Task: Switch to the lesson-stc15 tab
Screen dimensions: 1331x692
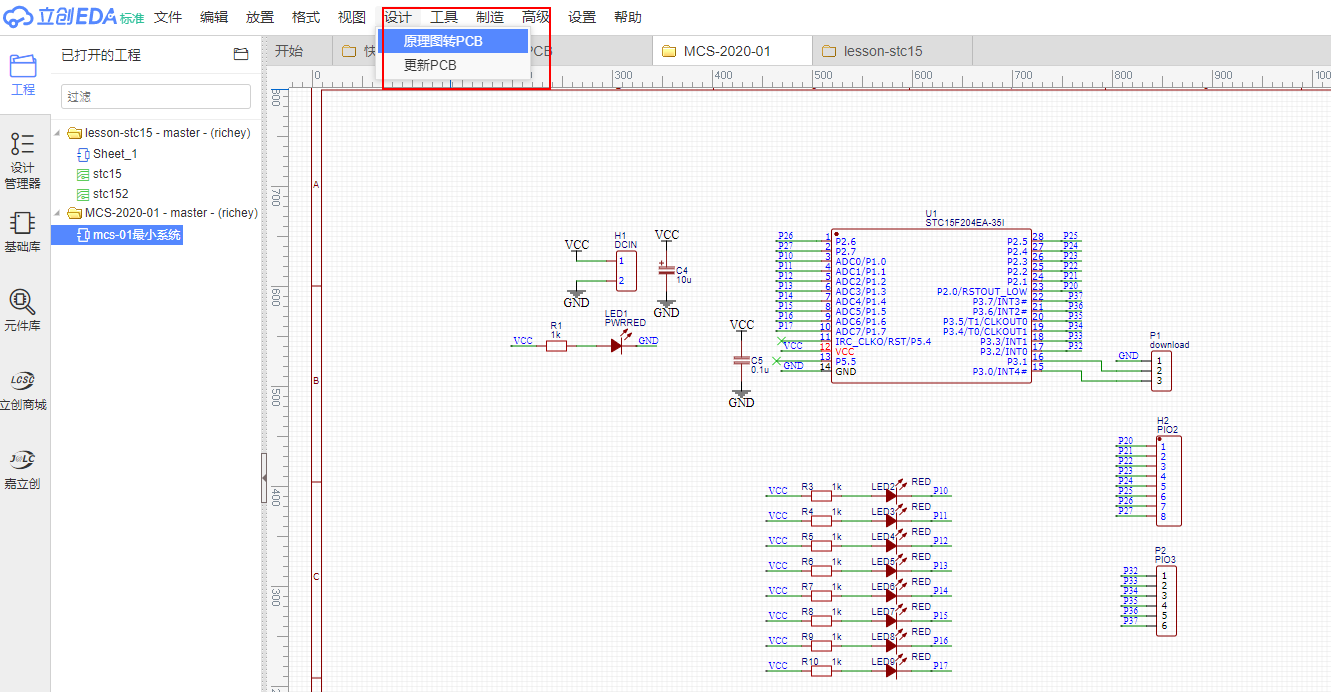Action: [x=891, y=51]
